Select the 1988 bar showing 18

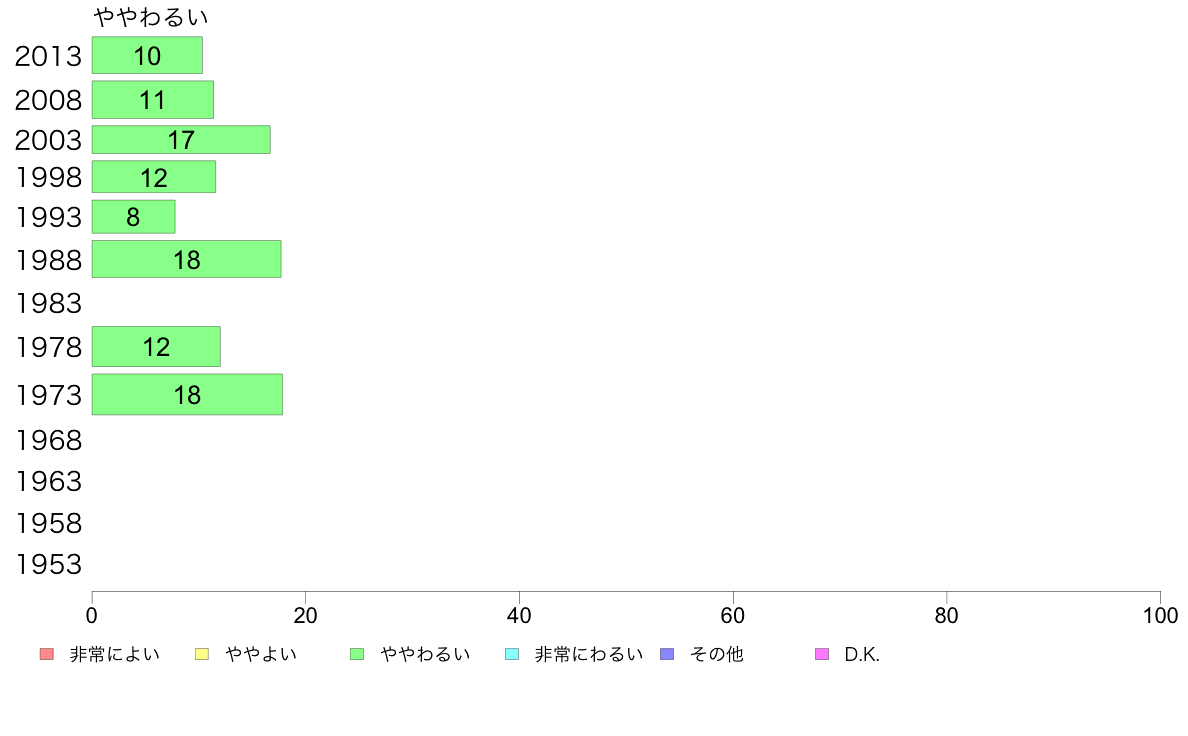click(186, 259)
